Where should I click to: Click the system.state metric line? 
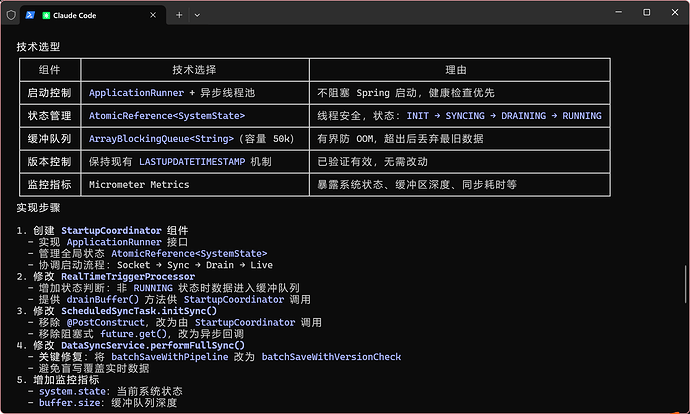(x=105, y=391)
